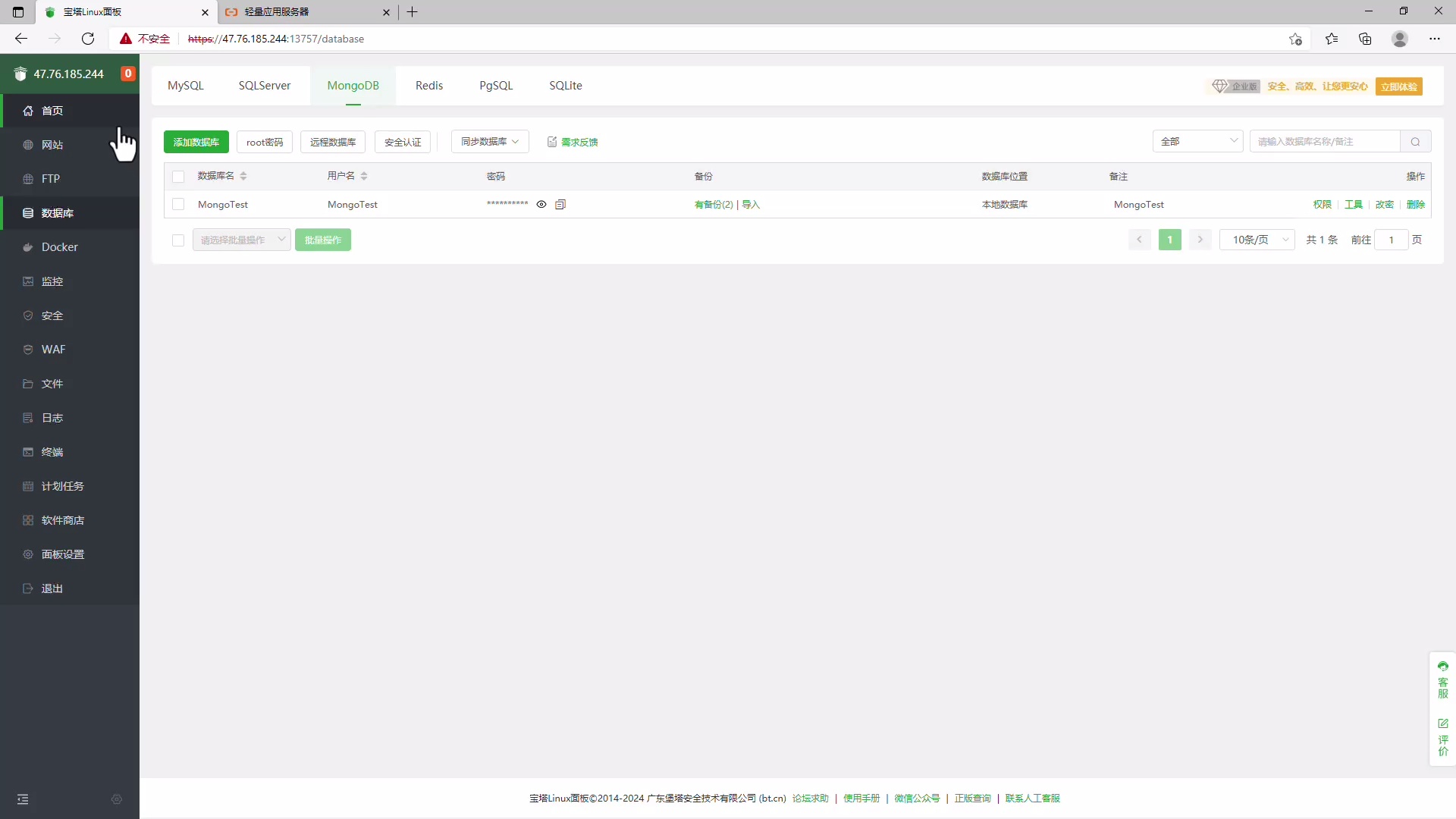Click the collapse sidebar menu icon
1456x819 pixels.
pyautogui.click(x=23, y=799)
